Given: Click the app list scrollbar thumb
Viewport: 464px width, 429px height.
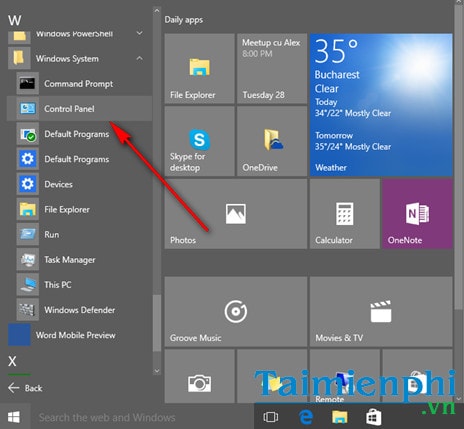Looking at the screenshot, I should (157, 323).
